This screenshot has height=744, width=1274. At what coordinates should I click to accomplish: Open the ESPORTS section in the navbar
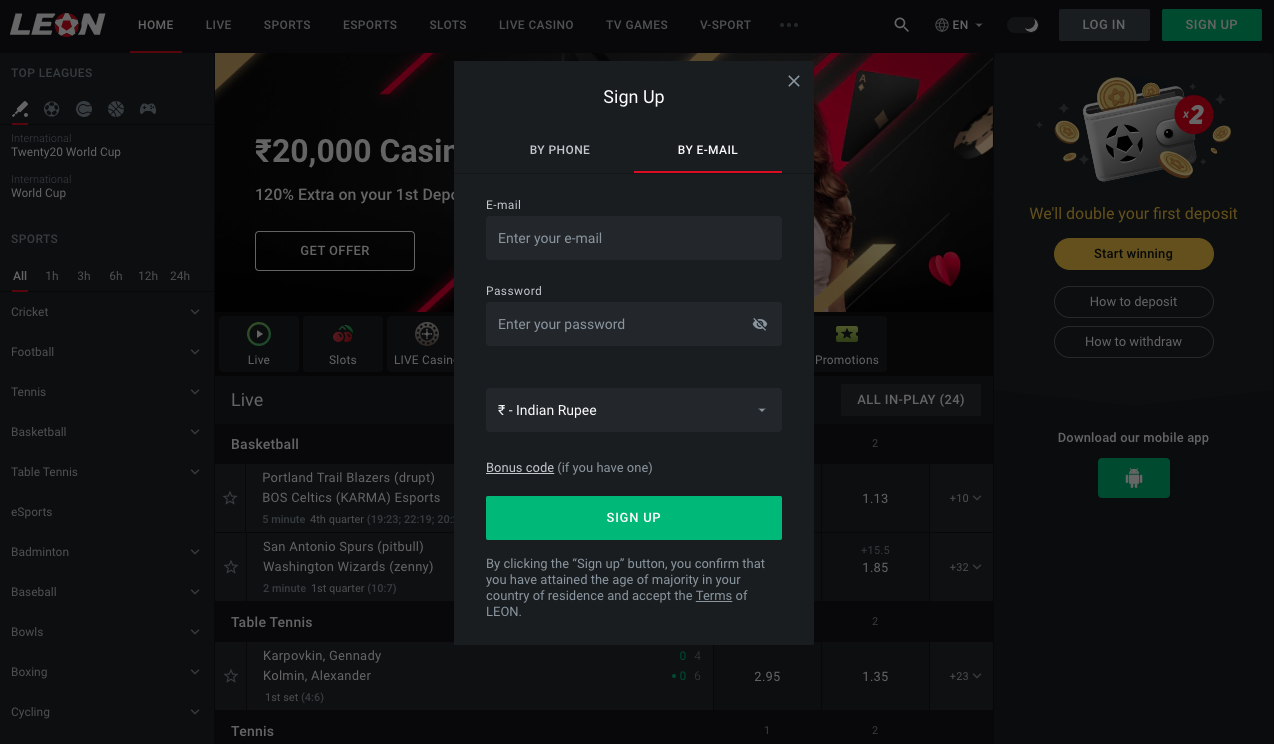[x=369, y=25]
